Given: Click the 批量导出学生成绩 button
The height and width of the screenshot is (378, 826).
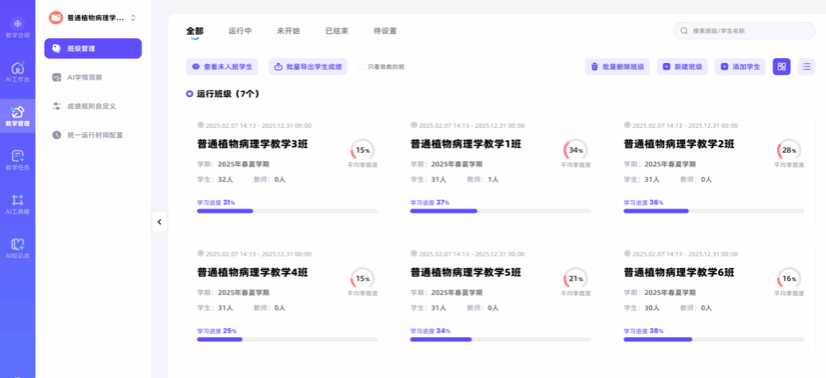Looking at the screenshot, I should tap(308, 67).
